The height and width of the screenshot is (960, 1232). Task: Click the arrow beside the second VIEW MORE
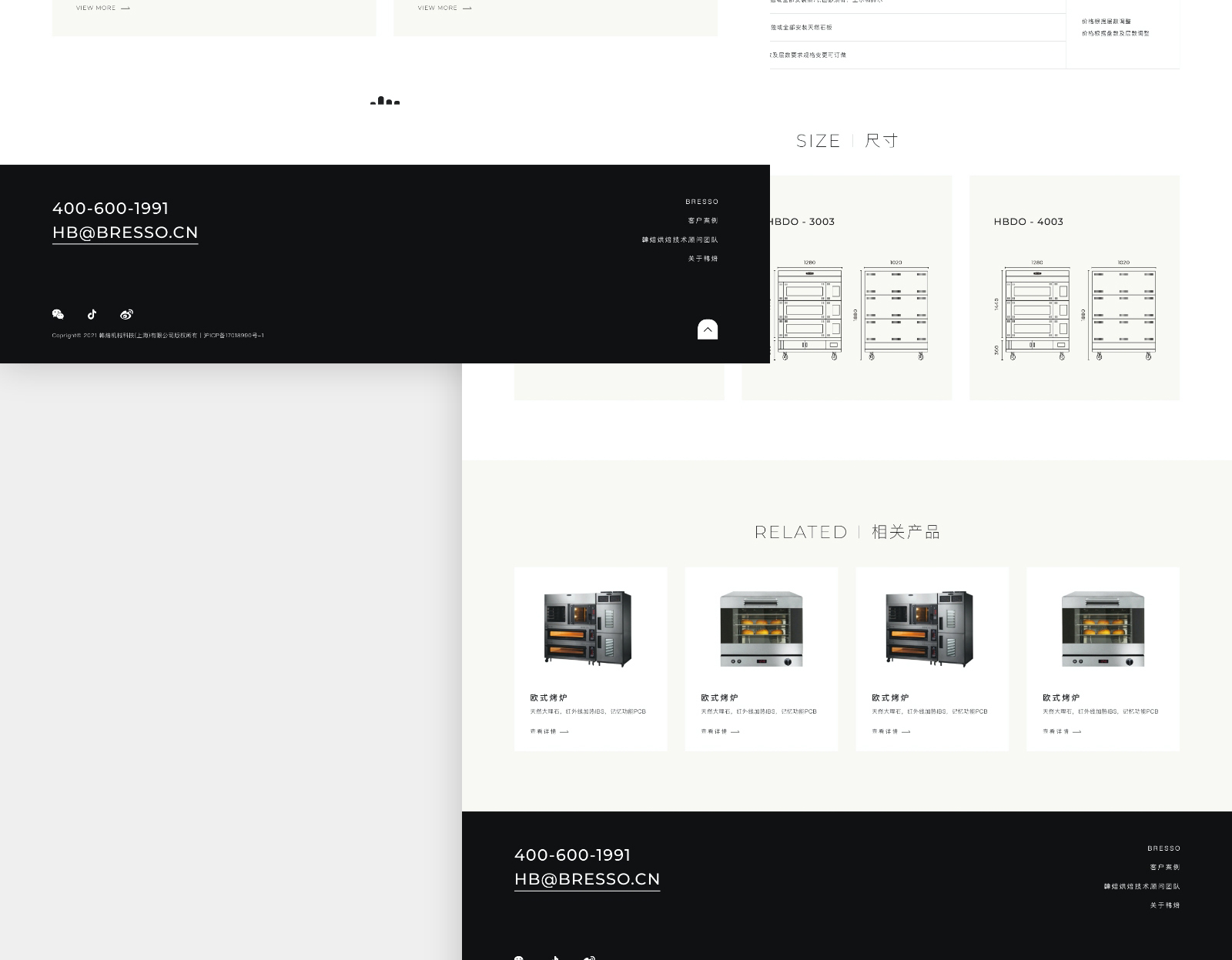point(467,8)
